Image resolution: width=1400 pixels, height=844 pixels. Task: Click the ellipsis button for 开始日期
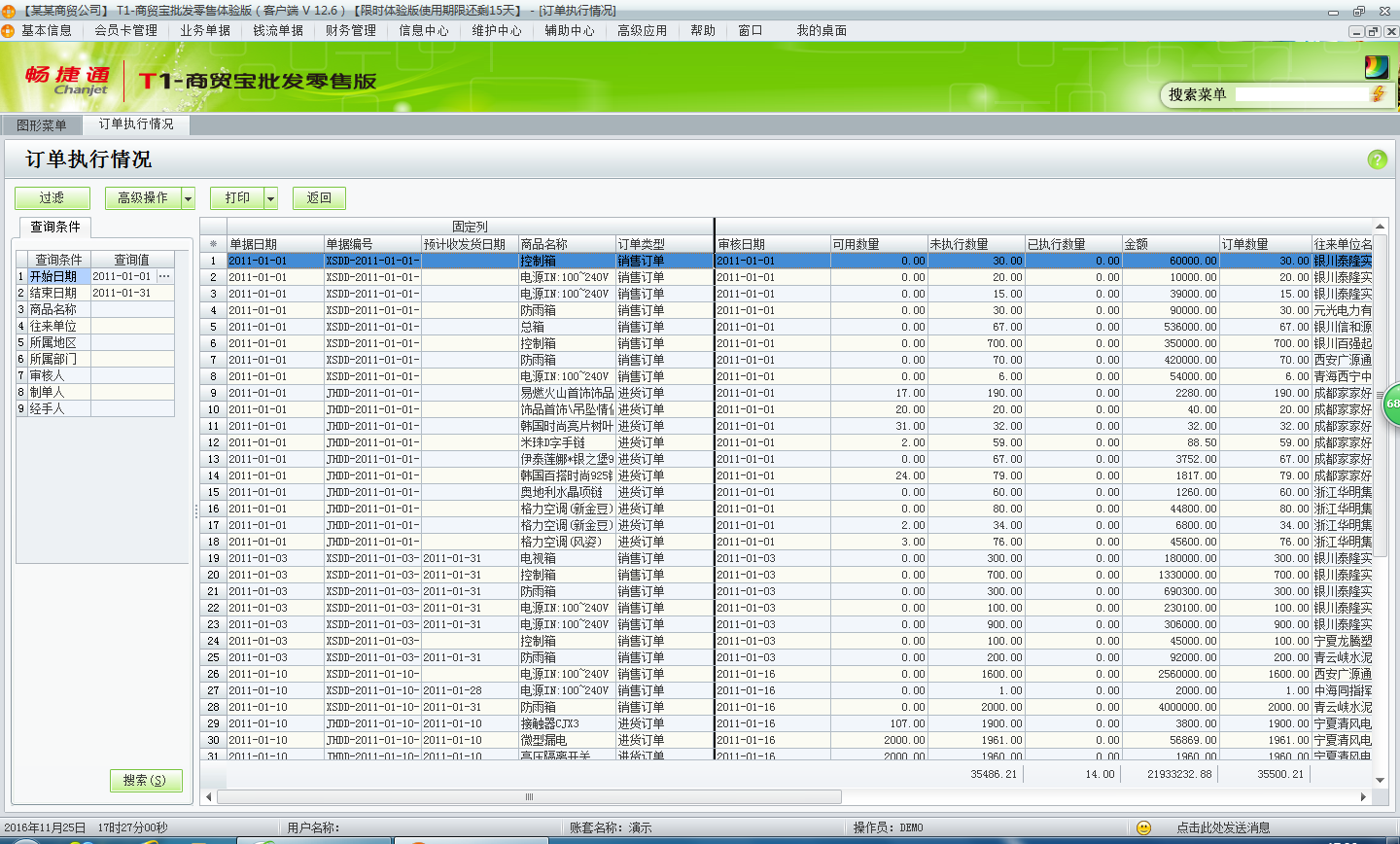(164, 276)
